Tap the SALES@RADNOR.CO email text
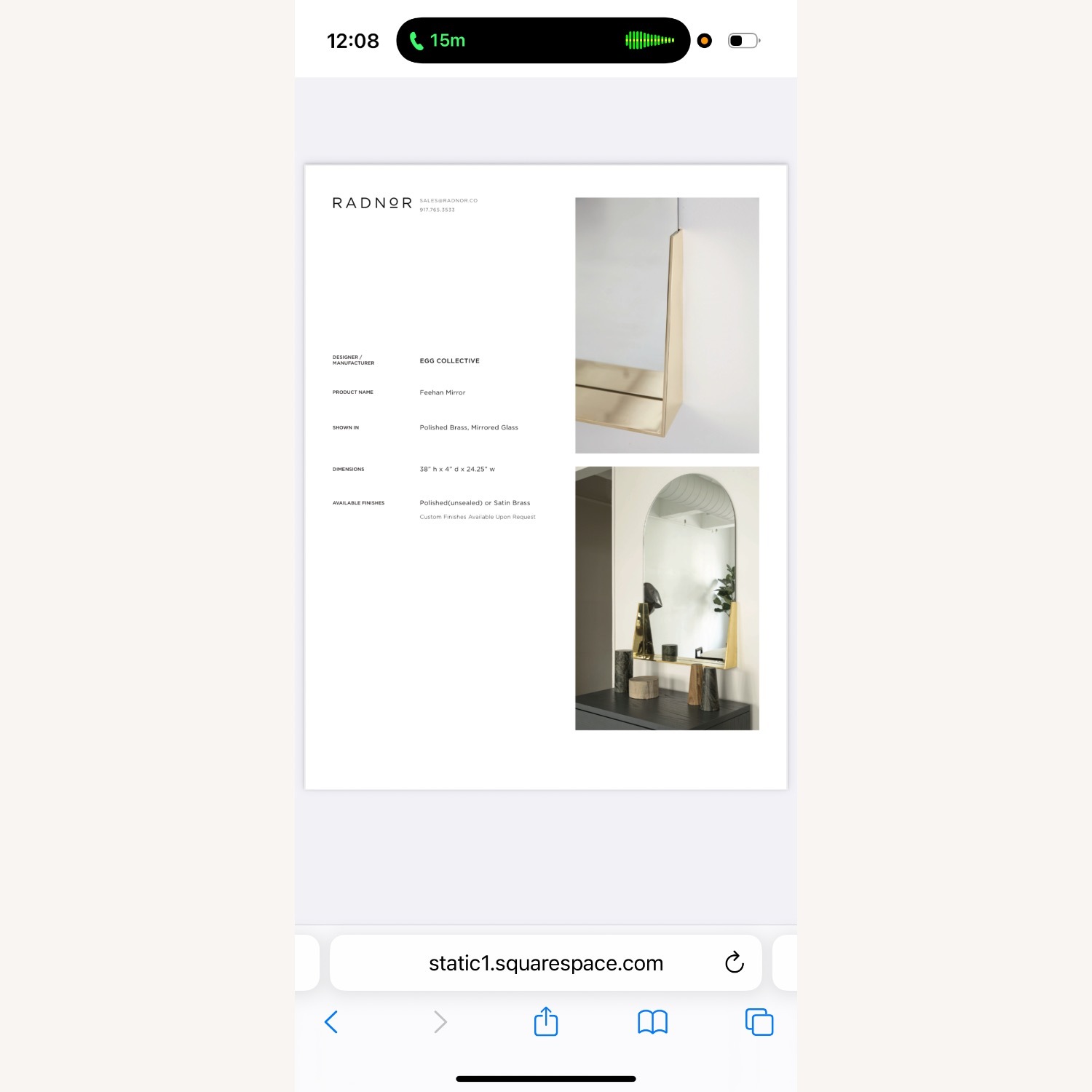Screen dimensions: 1092x1092 [448, 200]
